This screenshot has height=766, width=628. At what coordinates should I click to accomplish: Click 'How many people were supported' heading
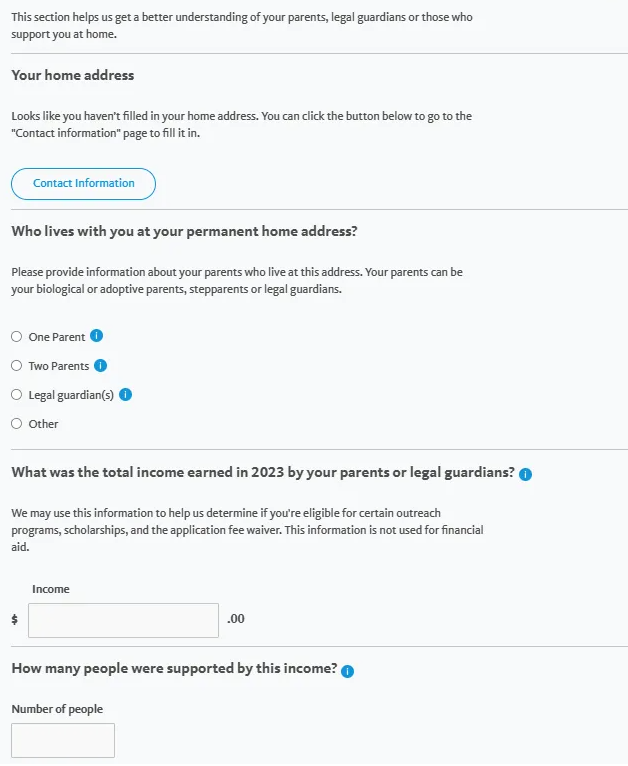[174, 669]
